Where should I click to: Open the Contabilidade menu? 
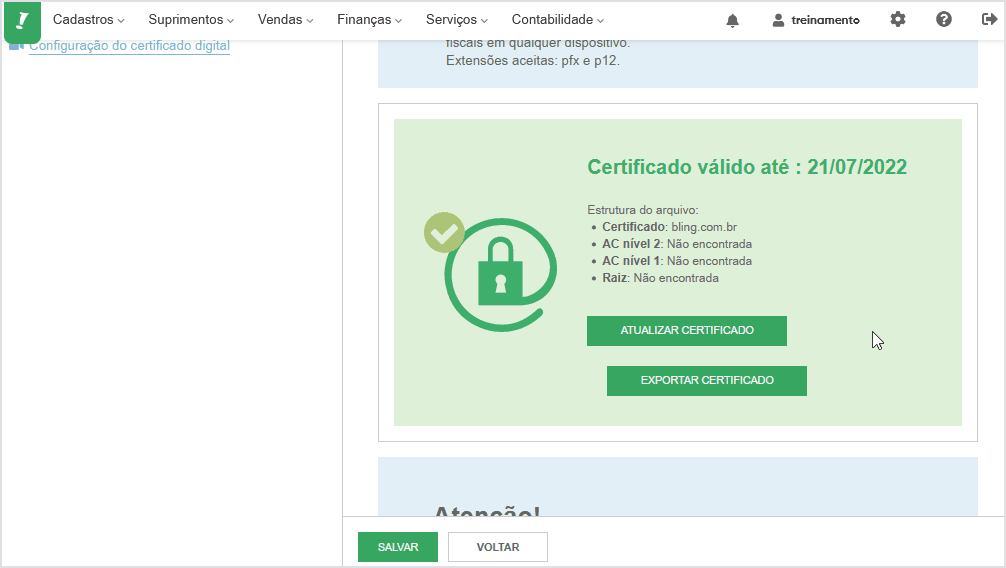[558, 20]
